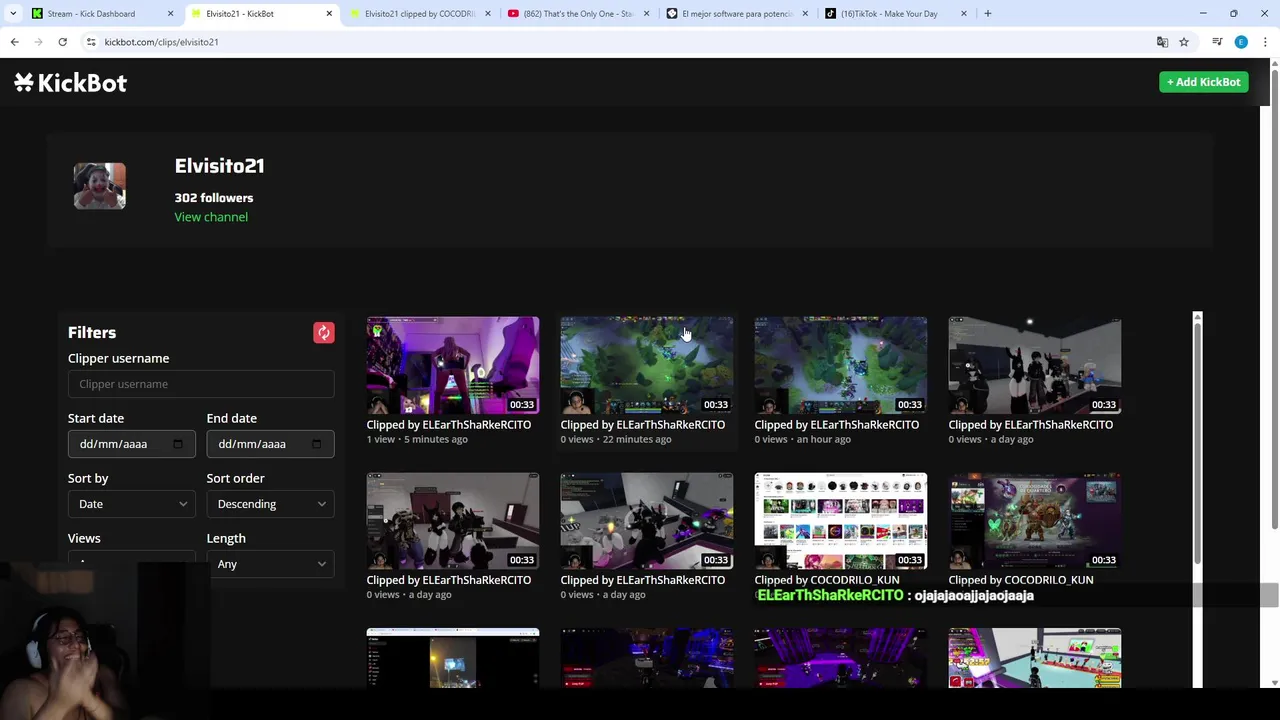Viewport: 1280px width, 720px height.
Task: Reset filters with the red refresh icon
Action: click(323, 333)
